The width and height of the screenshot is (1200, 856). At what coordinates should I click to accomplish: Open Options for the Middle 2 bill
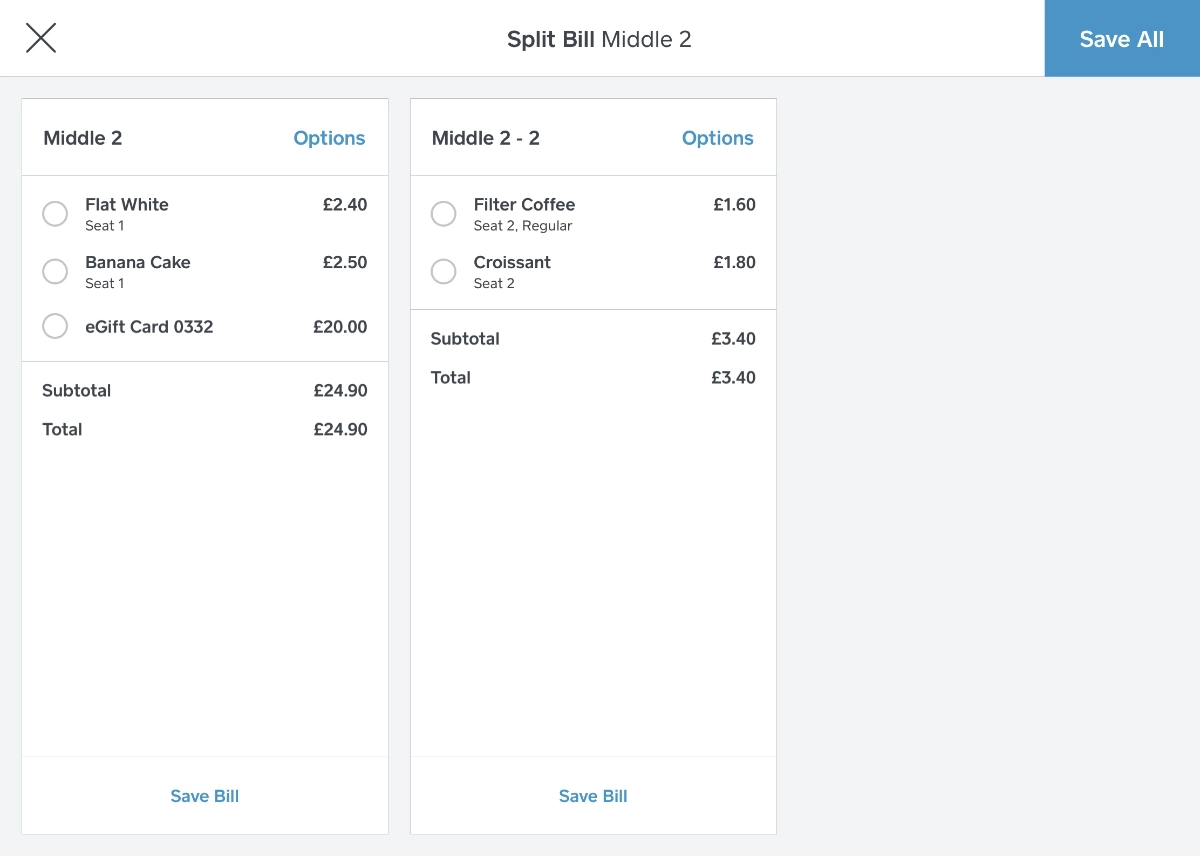[x=329, y=138]
